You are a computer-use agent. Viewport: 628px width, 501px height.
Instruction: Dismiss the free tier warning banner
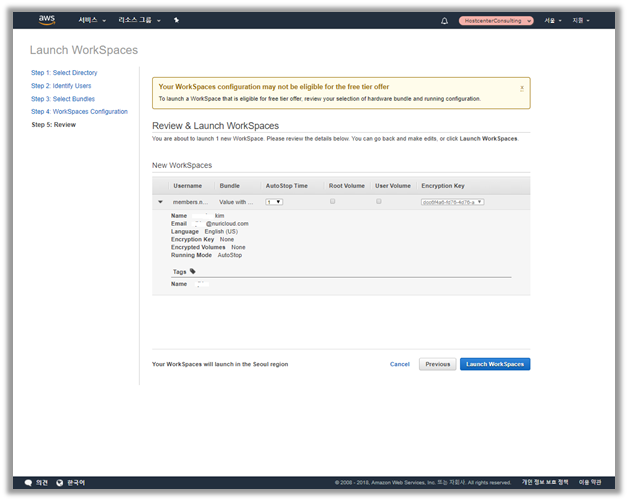[x=521, y=88]
